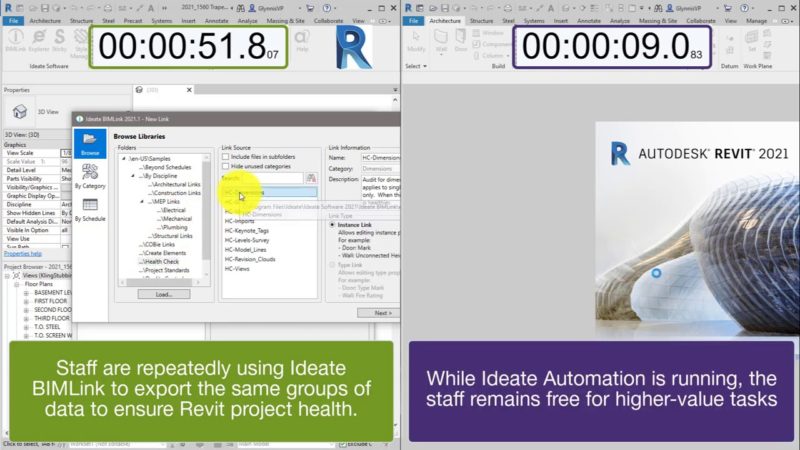This screenshot has width=800, height=450.
Task: Select HC-Keynote_Tags in link list
Action: (247, 231)
